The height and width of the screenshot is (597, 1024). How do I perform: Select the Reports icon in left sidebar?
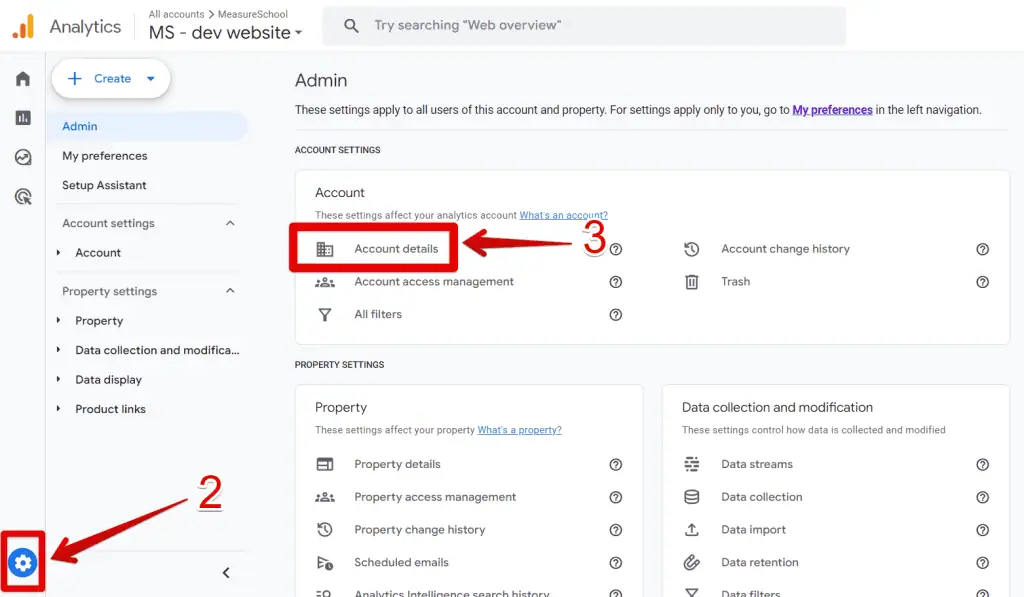click(x=22, y=117)
